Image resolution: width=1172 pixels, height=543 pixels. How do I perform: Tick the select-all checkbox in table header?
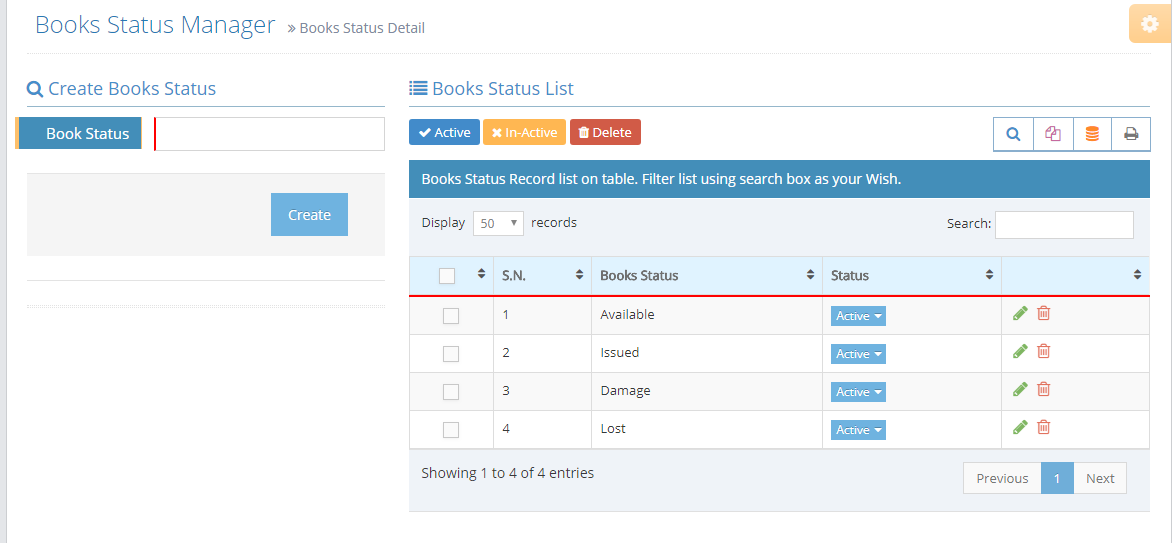click(x=447, y=276)
